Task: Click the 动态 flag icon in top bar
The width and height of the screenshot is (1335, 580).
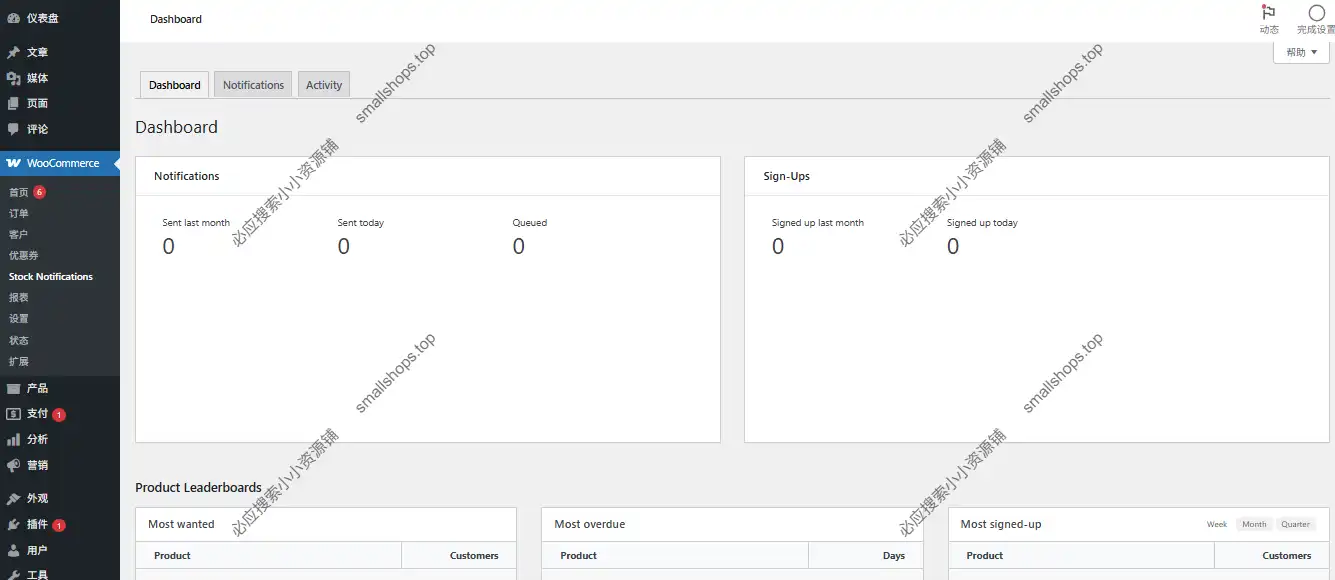Action: [1268, 14]
